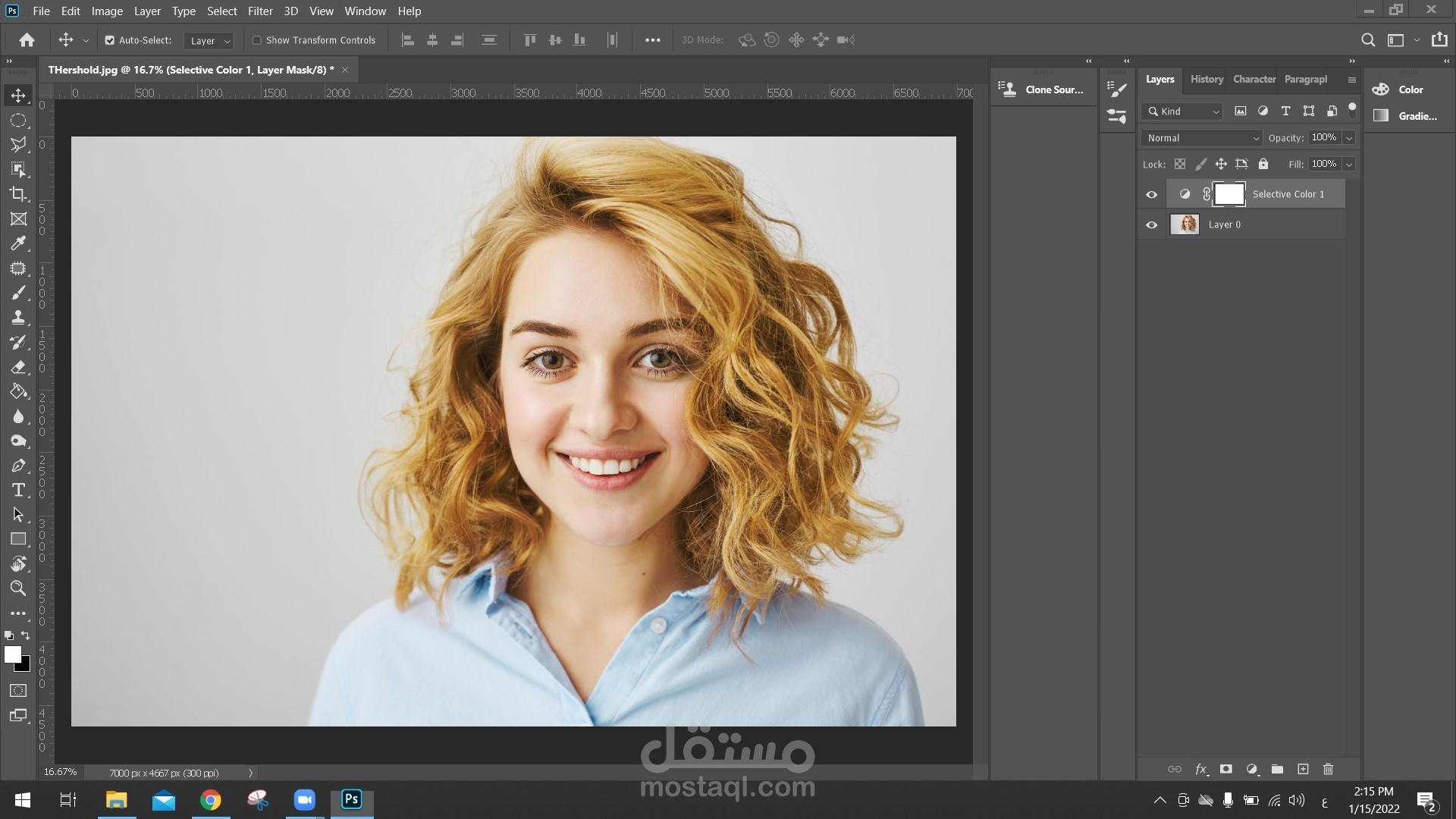Select the Eyedropper tool

coord(18,243)
